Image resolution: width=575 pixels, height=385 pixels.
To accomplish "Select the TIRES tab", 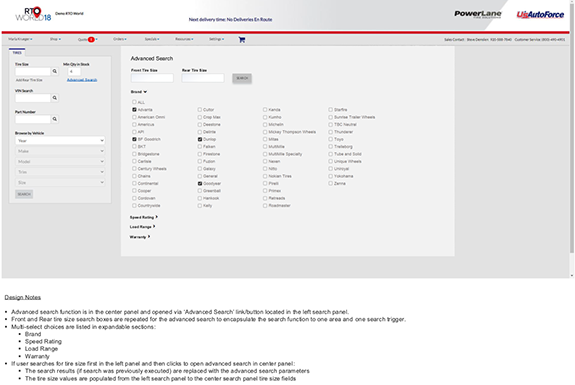I will click(x=17, y=52).
